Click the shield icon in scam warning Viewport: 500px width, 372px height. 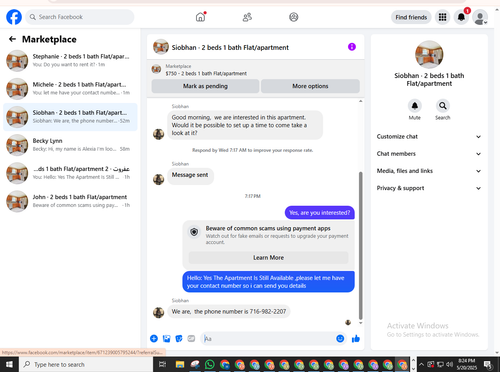coord(194,232)
